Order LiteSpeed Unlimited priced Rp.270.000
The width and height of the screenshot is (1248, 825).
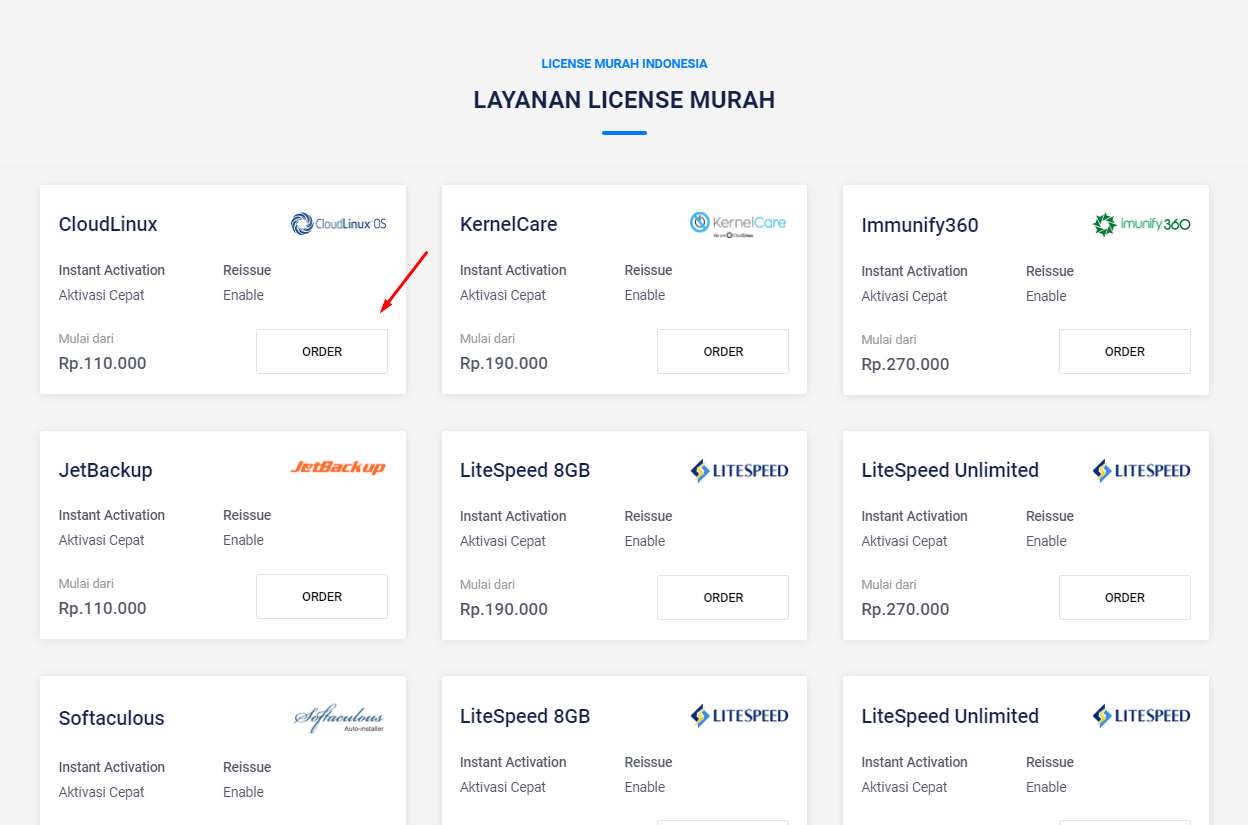[x=1124, y=598]
